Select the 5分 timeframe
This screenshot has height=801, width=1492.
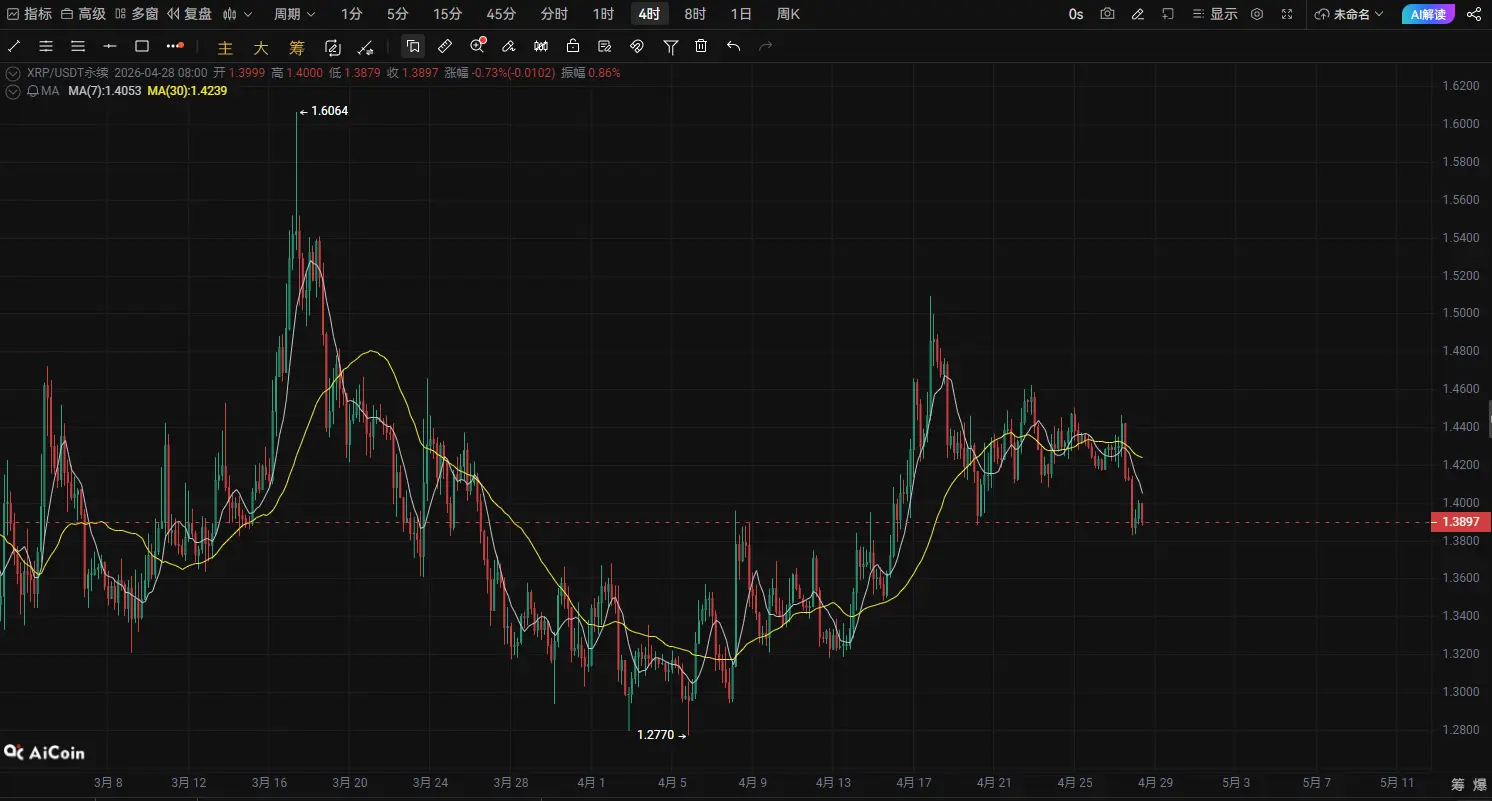[x=398, y=14]
